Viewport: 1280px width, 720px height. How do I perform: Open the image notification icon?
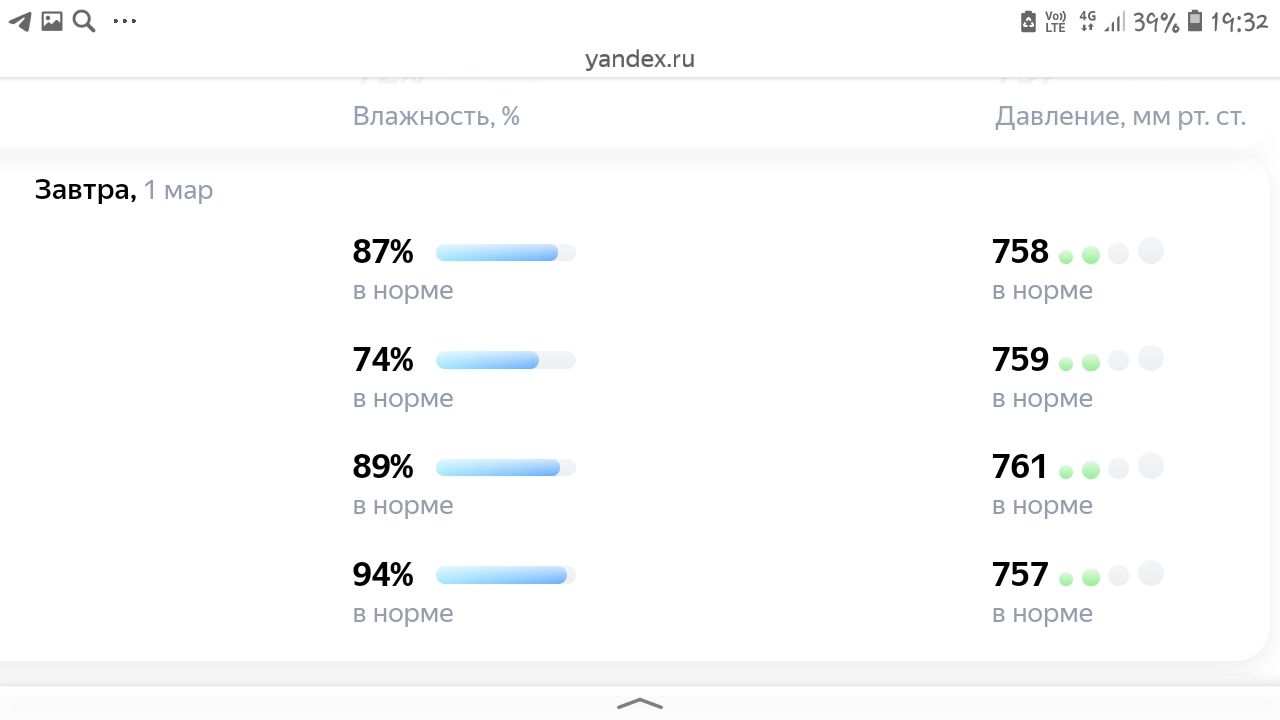(52, 21)
